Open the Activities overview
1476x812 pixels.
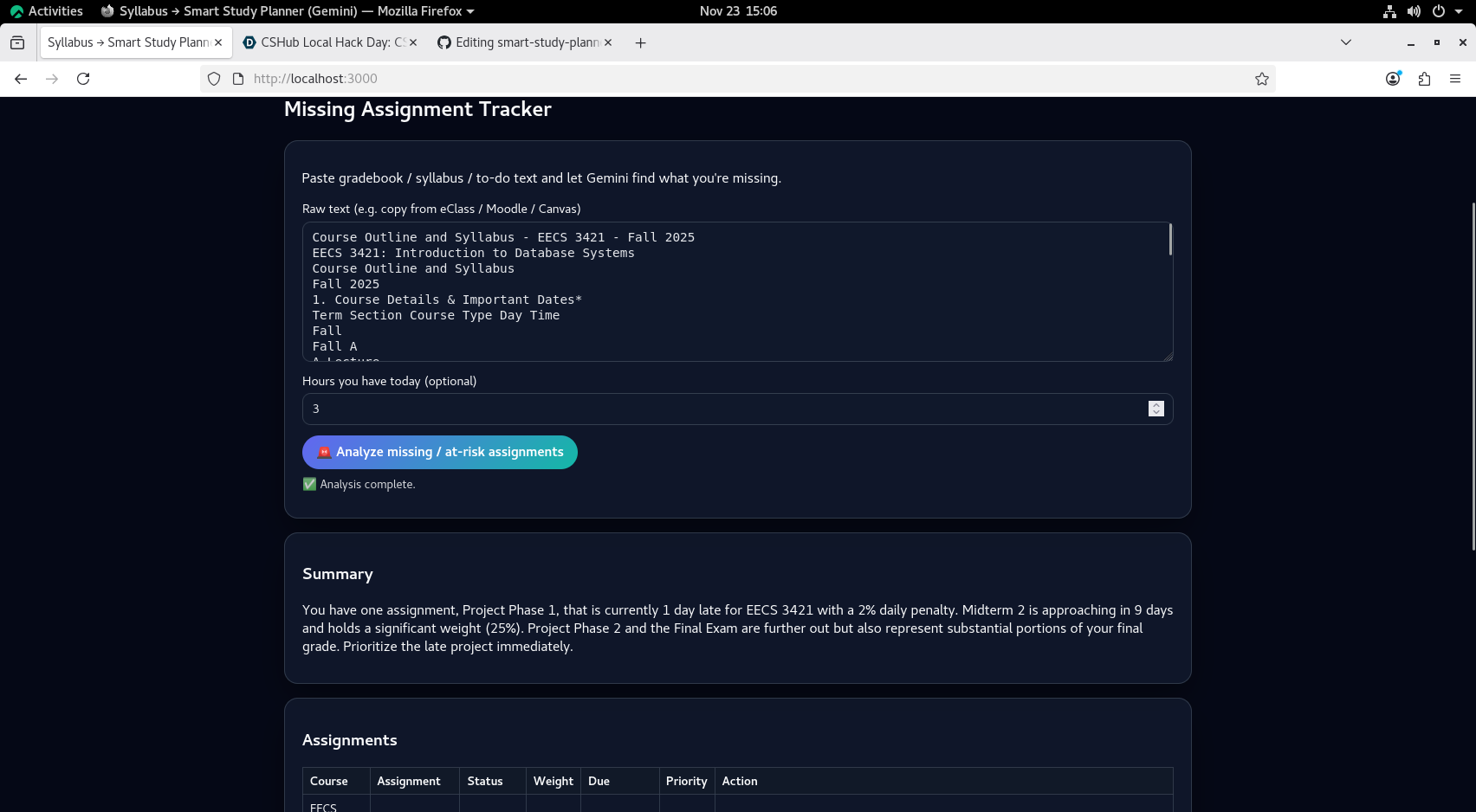click(47, 11)
